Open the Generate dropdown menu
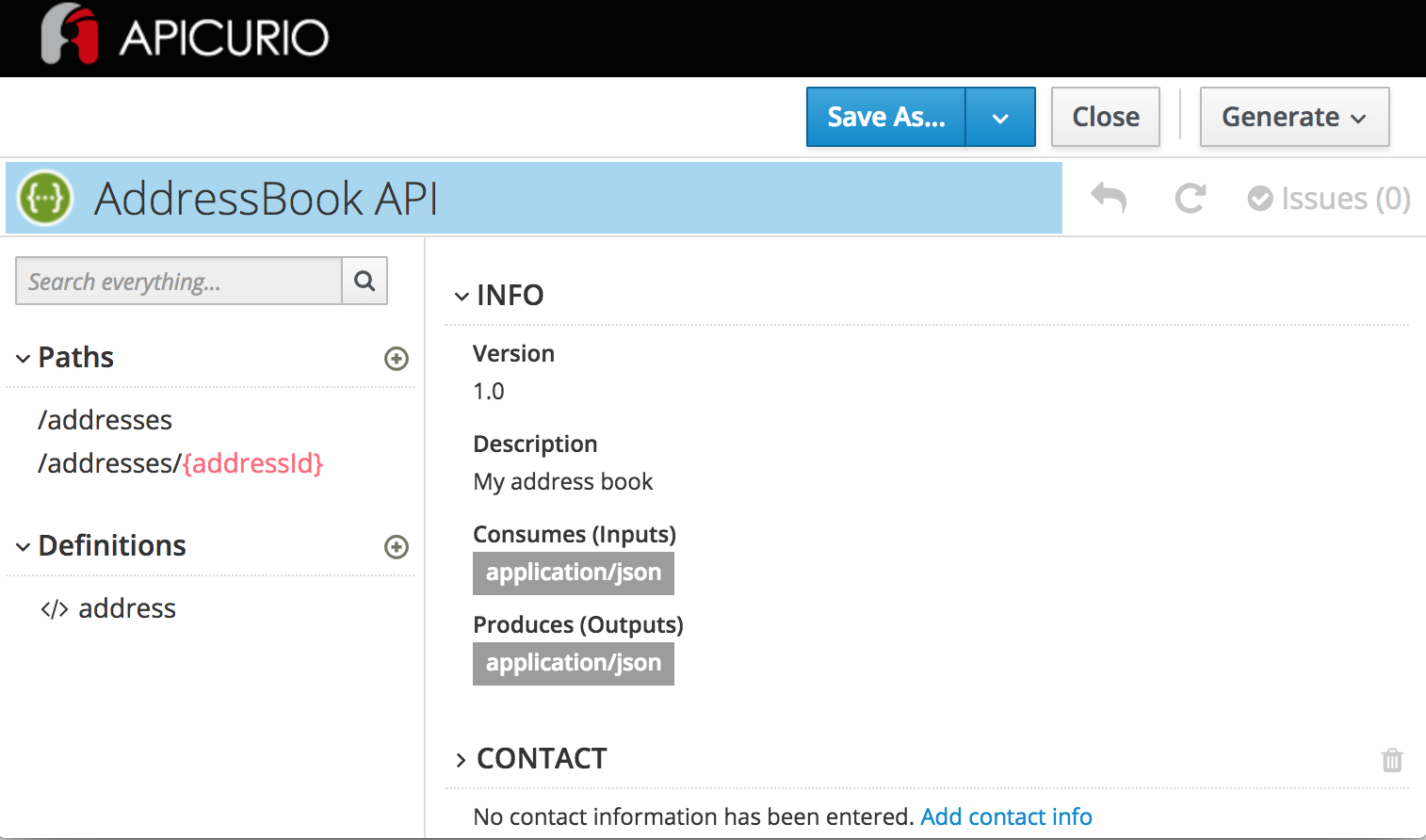This screenshot has height=840, width=1426. 1294,117
